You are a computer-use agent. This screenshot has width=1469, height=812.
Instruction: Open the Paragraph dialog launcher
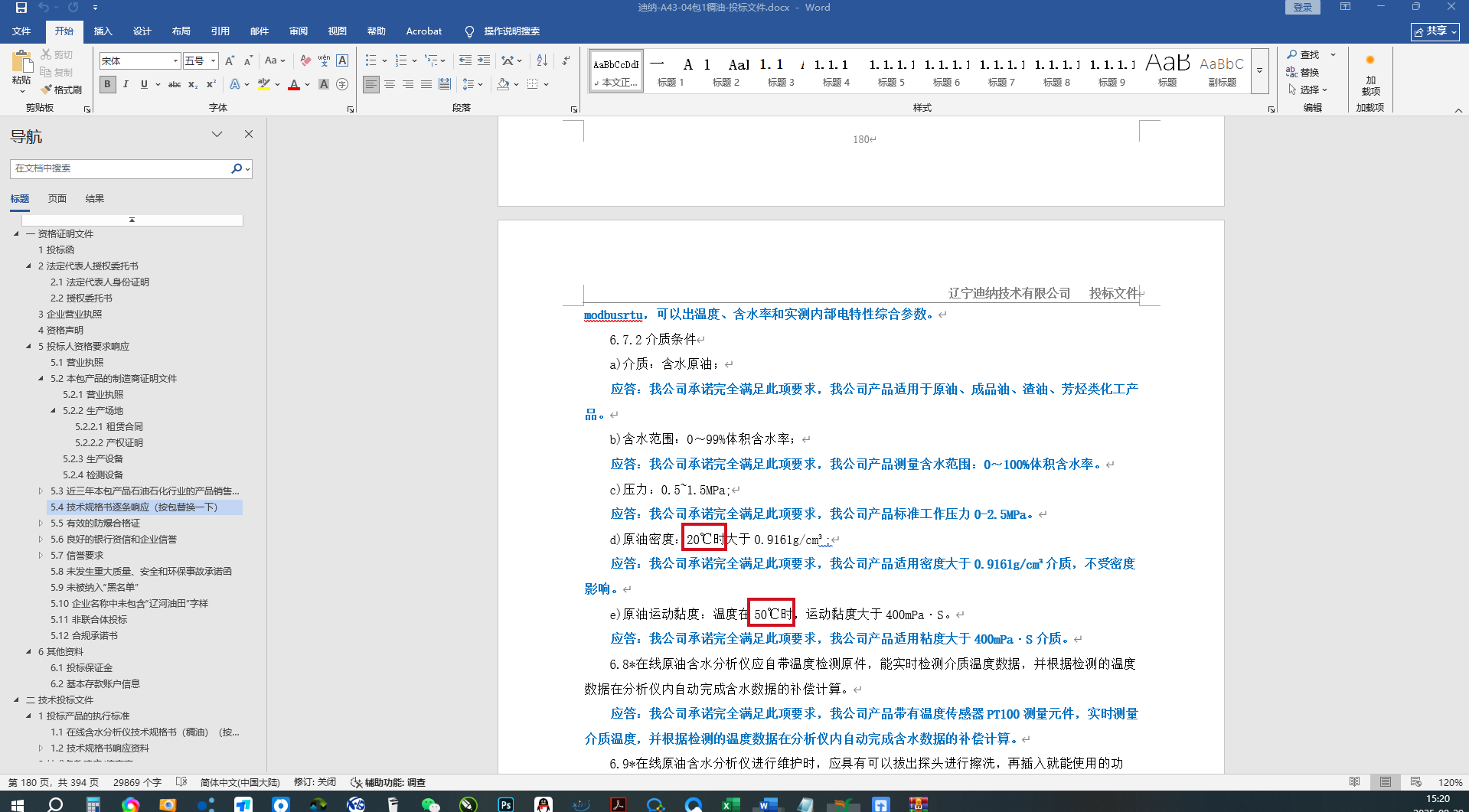574,109
